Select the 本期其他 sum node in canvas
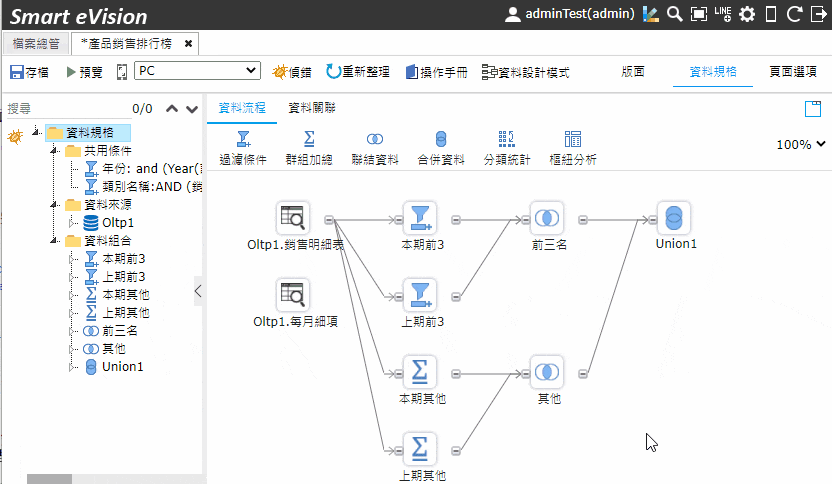Screen dimensions: 832x484 [420, 372]
